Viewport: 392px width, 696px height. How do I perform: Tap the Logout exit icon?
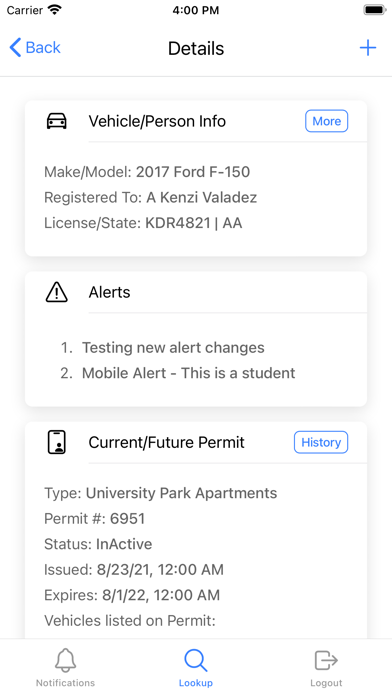point(326,660)
